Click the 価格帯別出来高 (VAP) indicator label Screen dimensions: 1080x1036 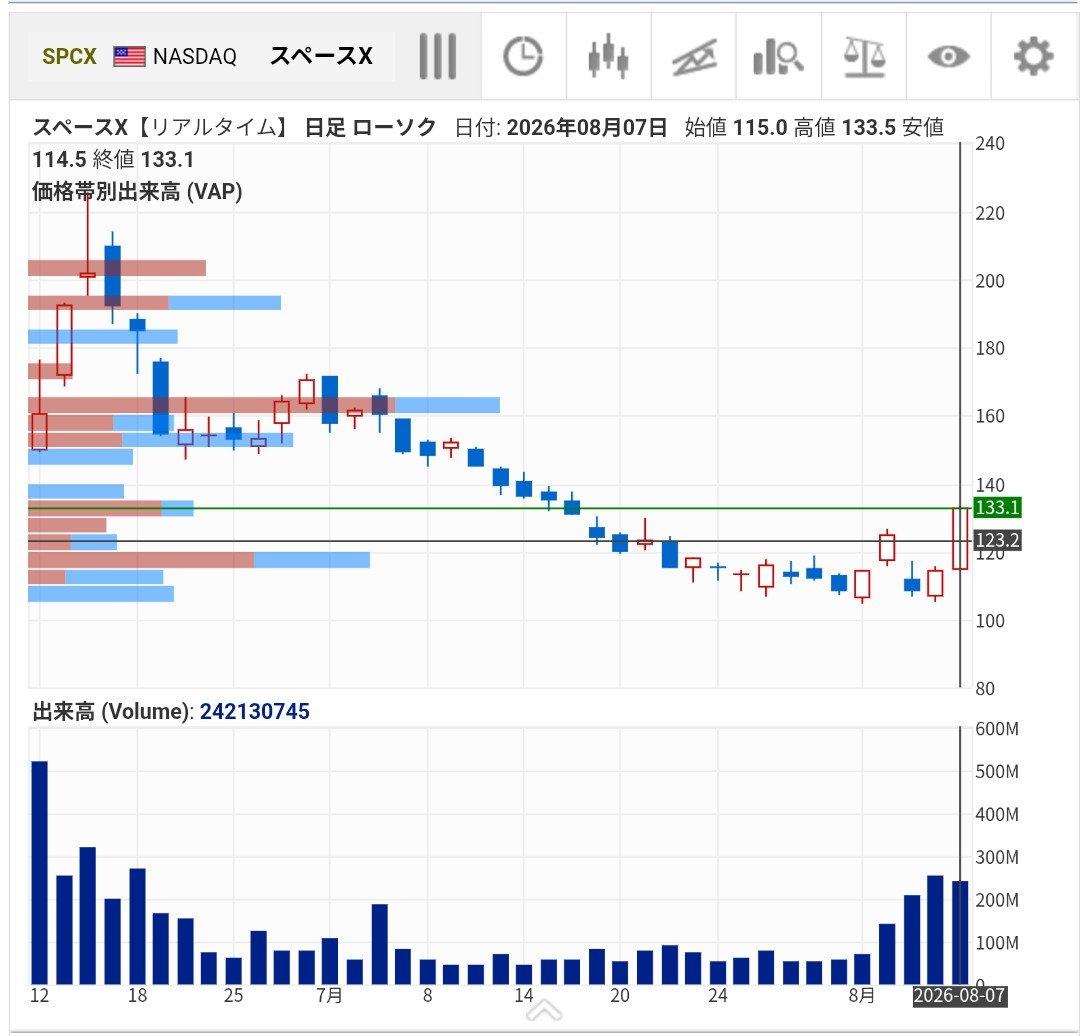[137, 191]
